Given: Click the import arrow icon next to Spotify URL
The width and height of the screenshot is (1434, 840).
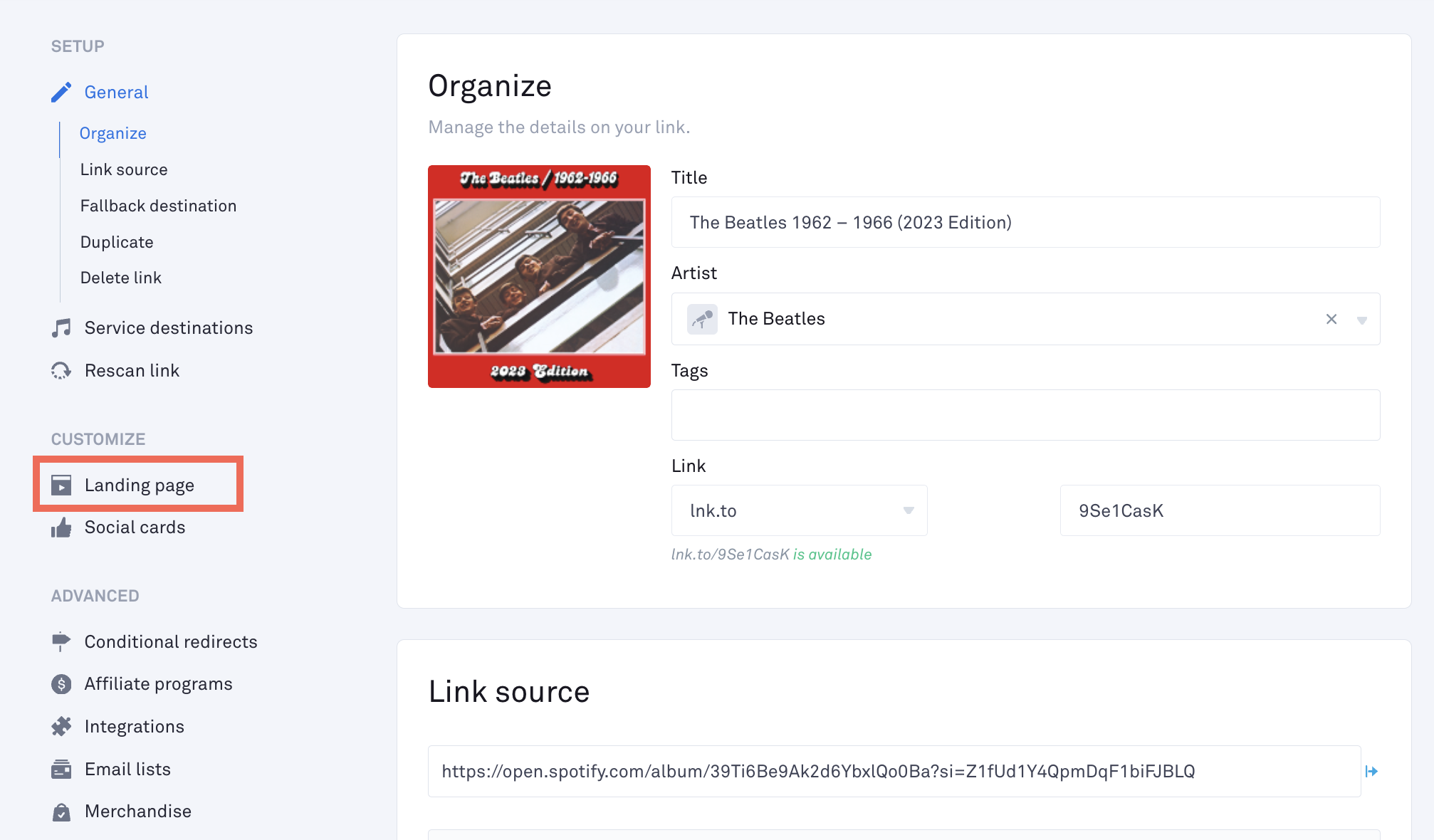Looking at the screenshot, I should [1372, 771].
